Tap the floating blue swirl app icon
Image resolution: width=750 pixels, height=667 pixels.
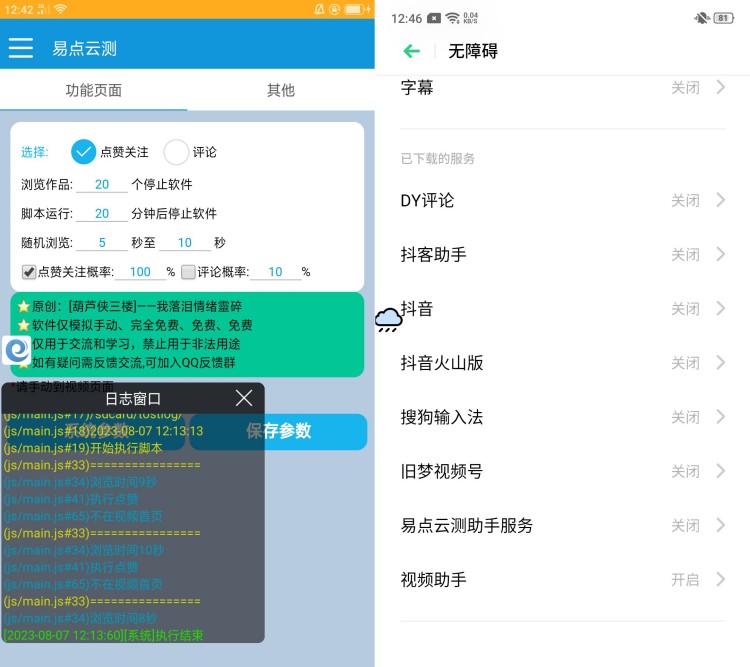pos(17,351)
